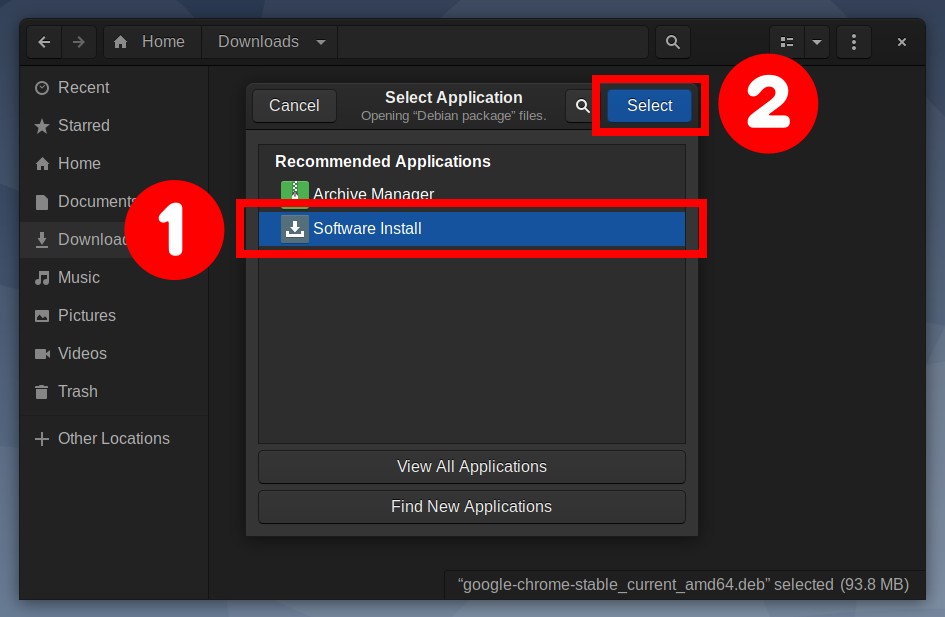This screenshot has height=617, width=945.
Task: Open the Downloads path dropdown arrow
Action: (321, 42)
